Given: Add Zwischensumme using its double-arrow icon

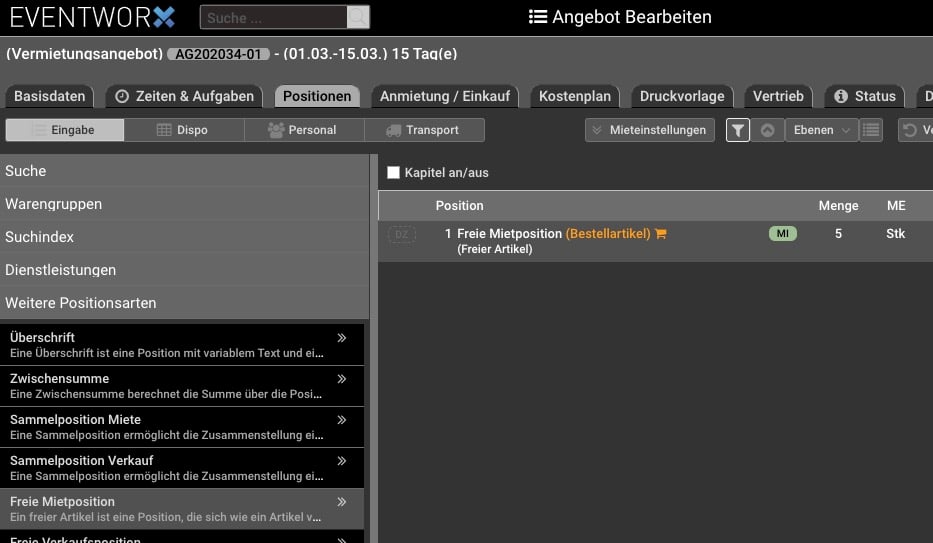Looking at the screenshot, I should coord(342,379).
